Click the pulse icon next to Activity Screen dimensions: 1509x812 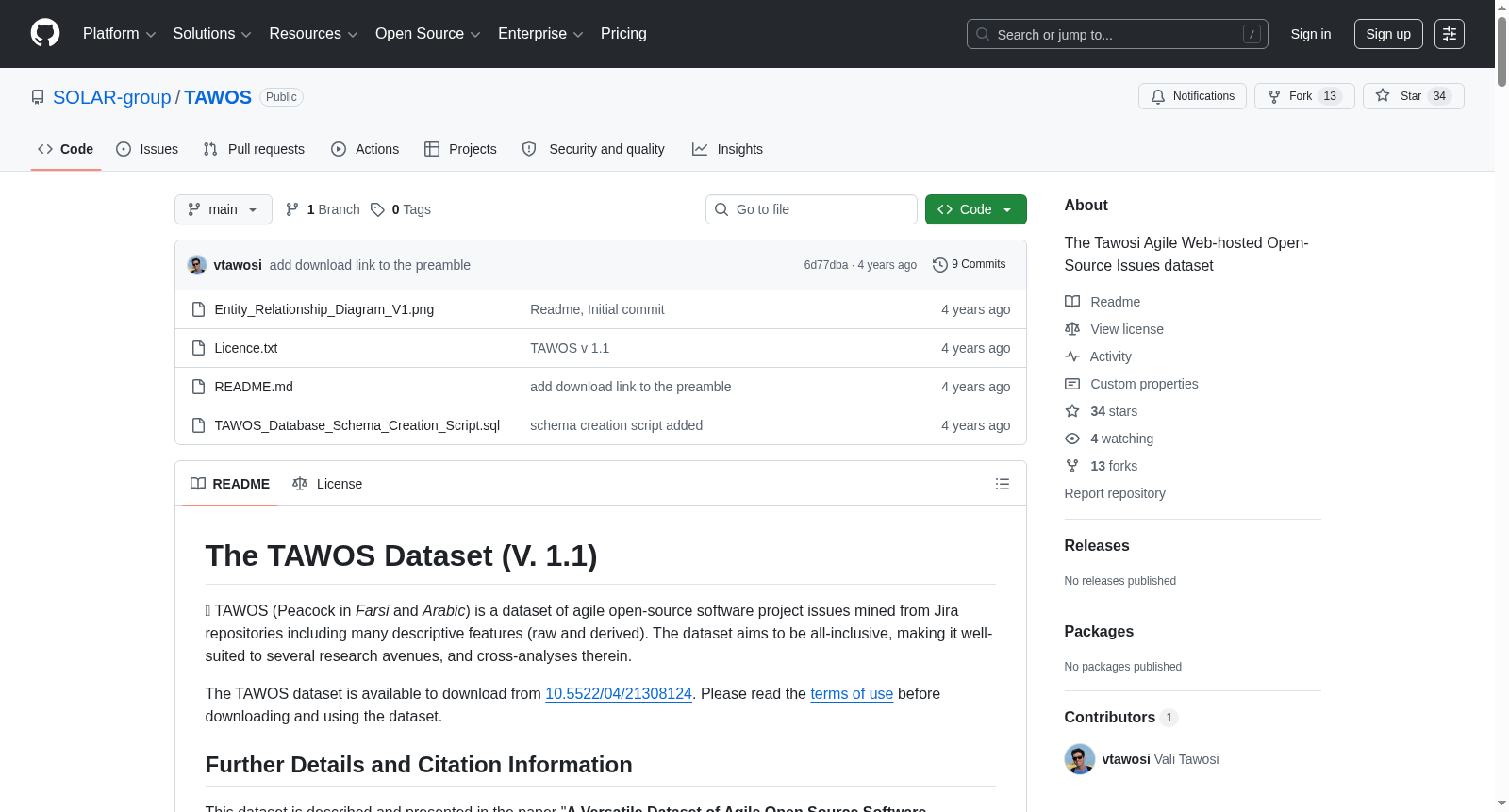tap(1072, 356)
